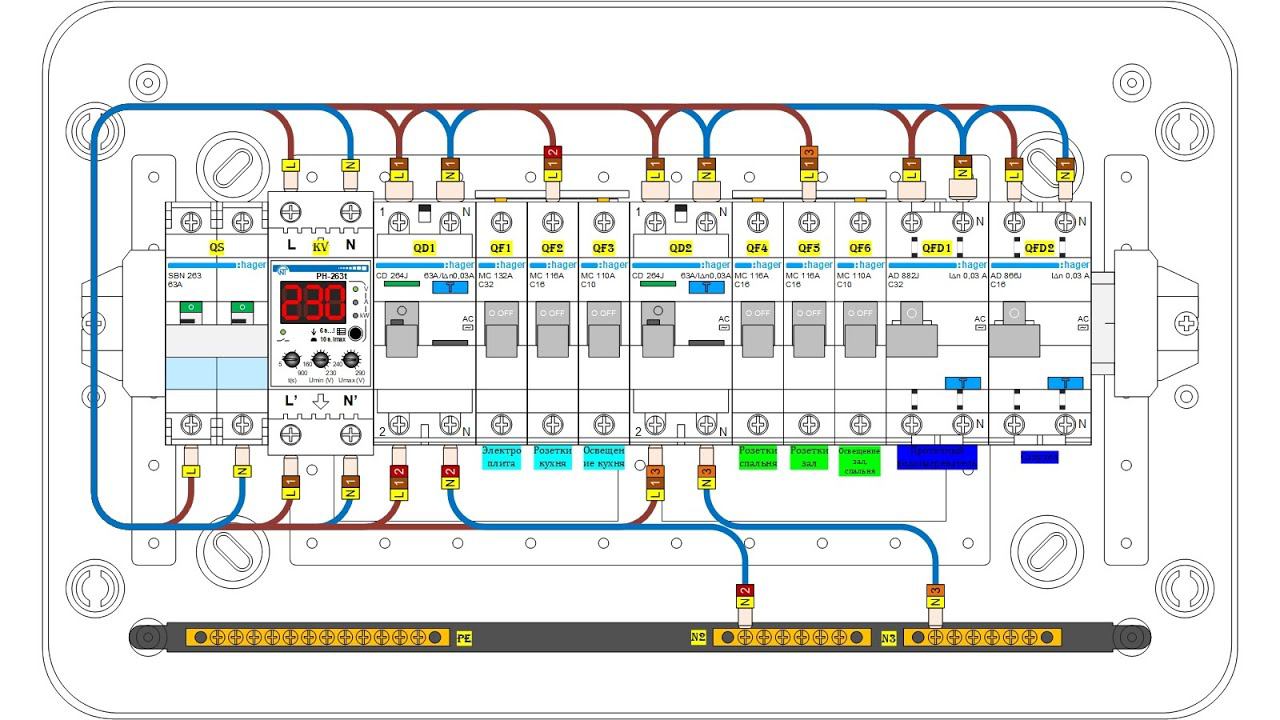Click the PE grounding busbar
The image size is (1280, 720).
pyautogui.click(x=319, y=637)
